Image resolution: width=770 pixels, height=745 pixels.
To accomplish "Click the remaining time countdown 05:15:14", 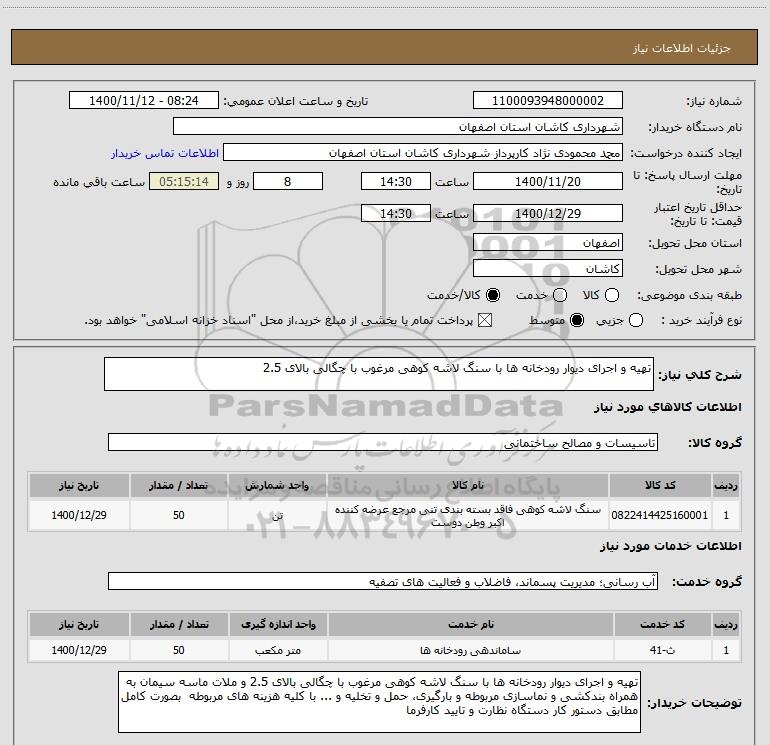I will click(x=184, y=181).
